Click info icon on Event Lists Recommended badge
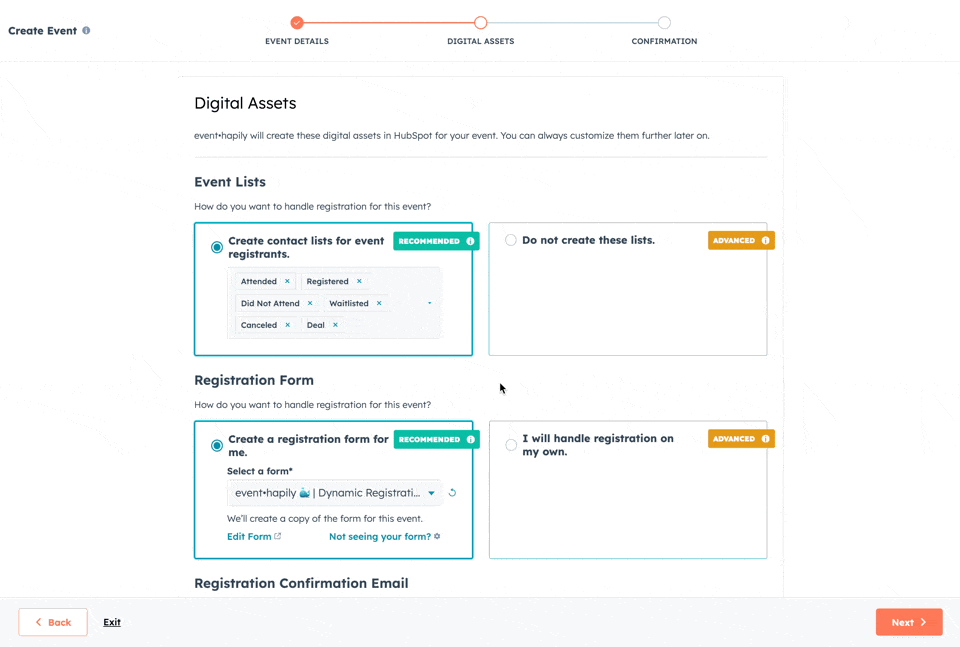Screen dimensions: 960x647 tap(470, 241)
